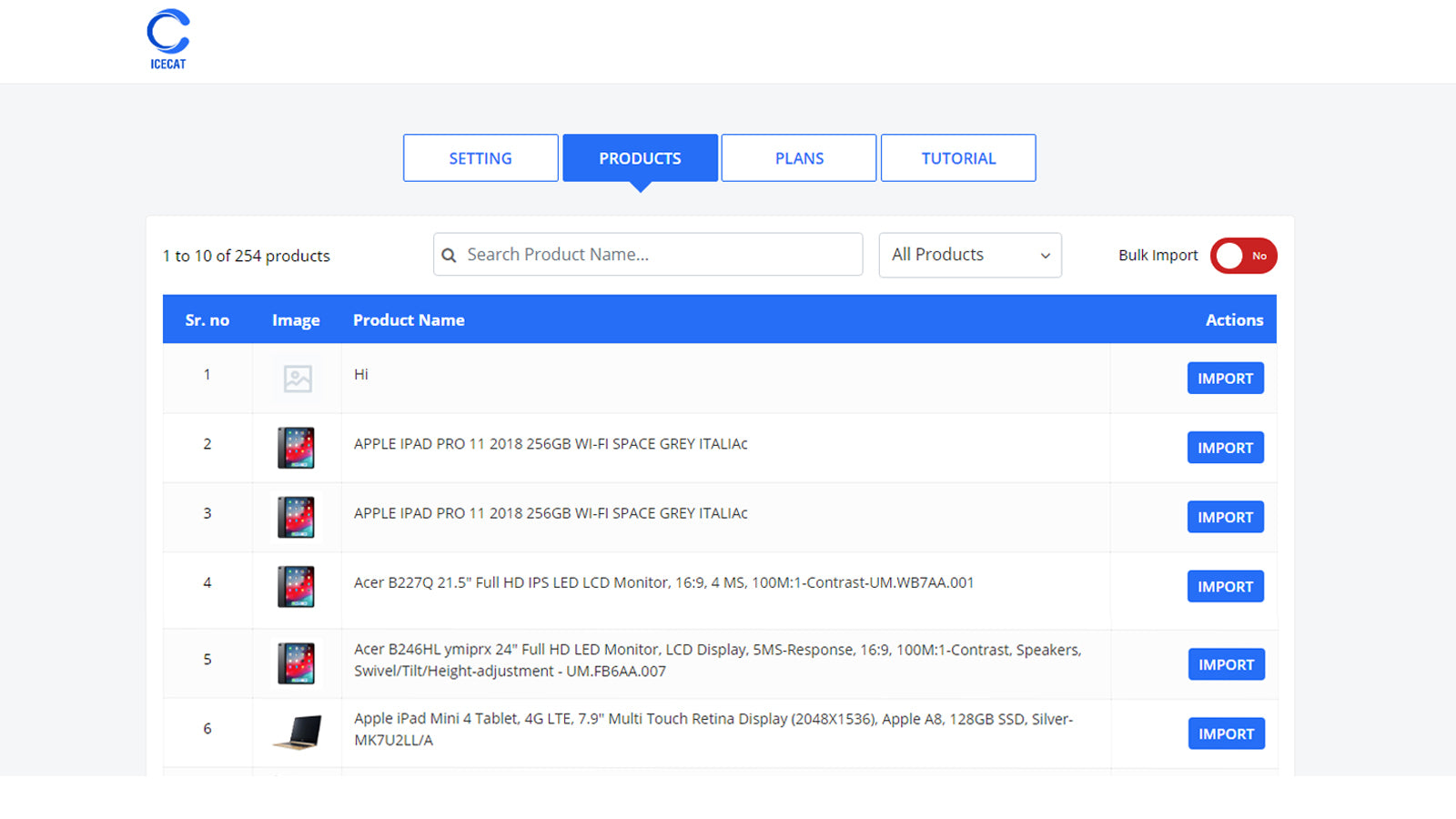Open iPad thumbnail in row 2
1456x819 pixels.
(x=297, y=448)
